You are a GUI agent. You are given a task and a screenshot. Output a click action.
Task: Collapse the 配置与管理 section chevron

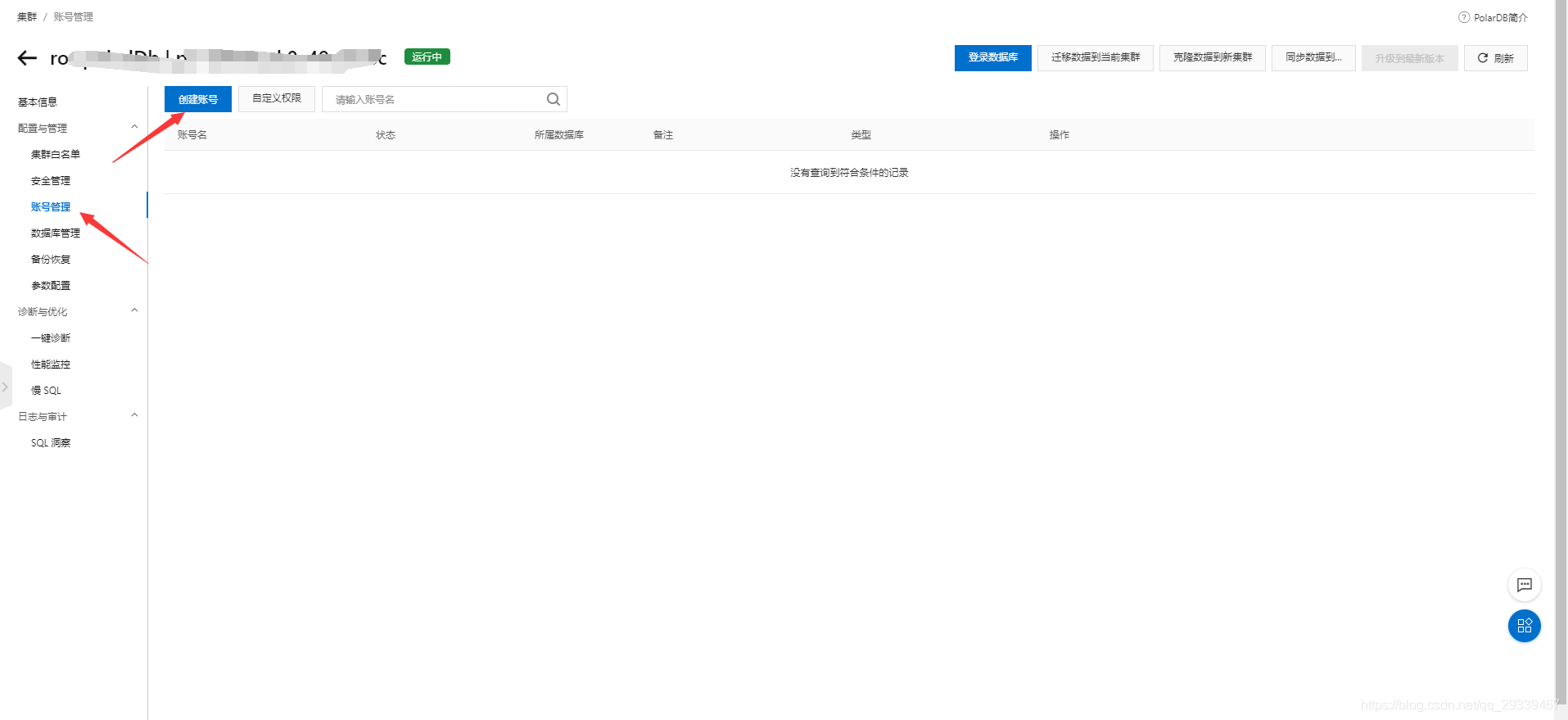[134, 127]
